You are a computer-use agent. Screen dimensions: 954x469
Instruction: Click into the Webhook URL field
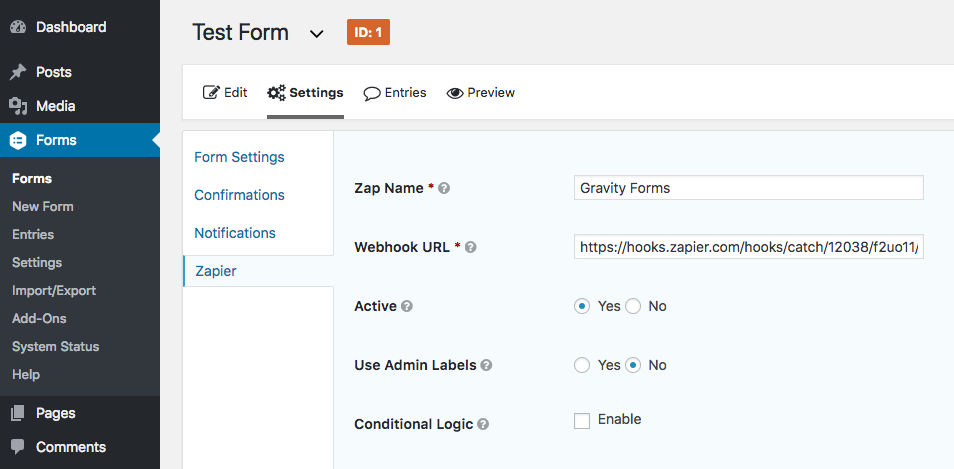pos(748,247)
